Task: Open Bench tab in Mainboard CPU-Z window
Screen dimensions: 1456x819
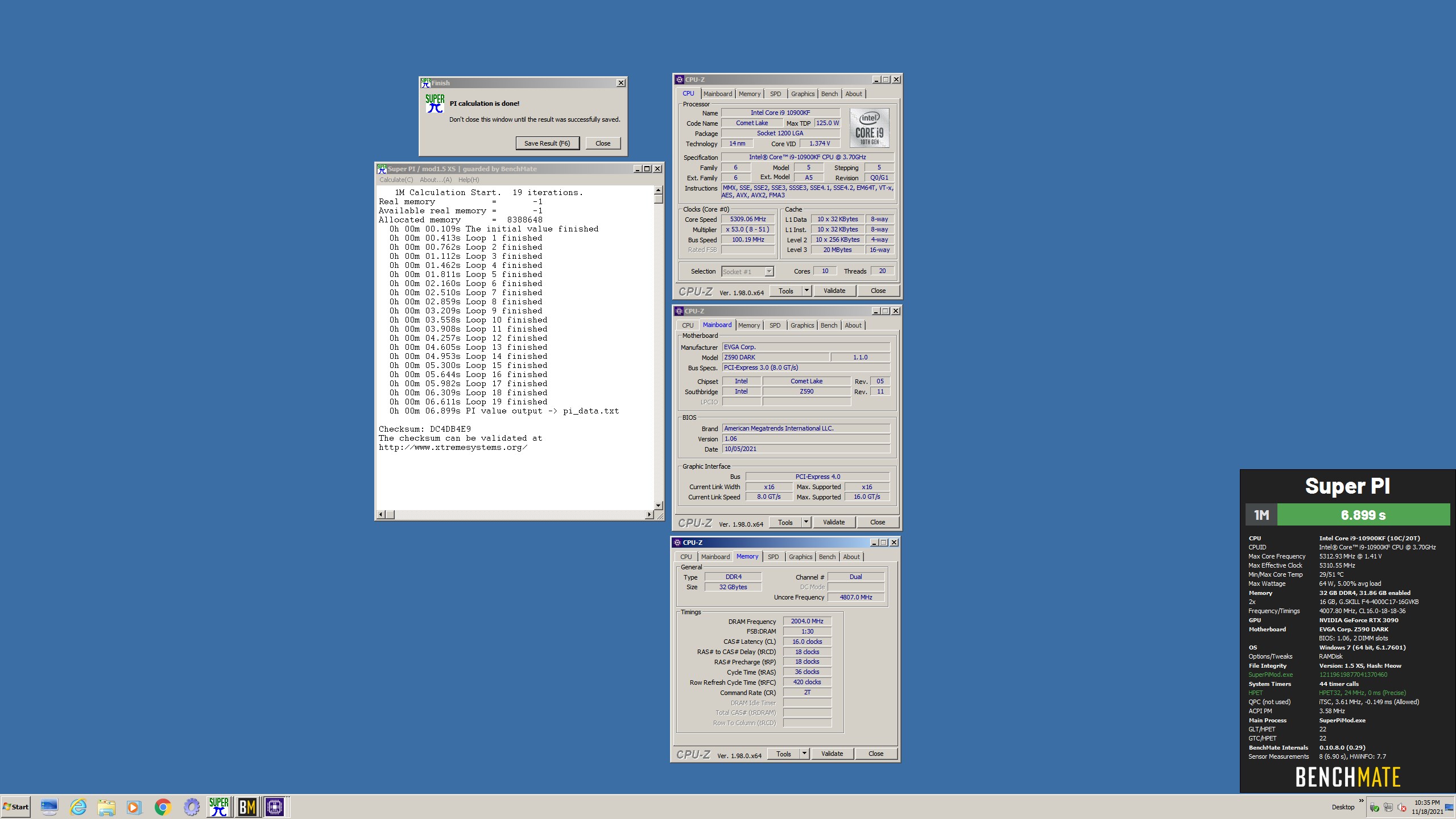Action: pos(829,325)
